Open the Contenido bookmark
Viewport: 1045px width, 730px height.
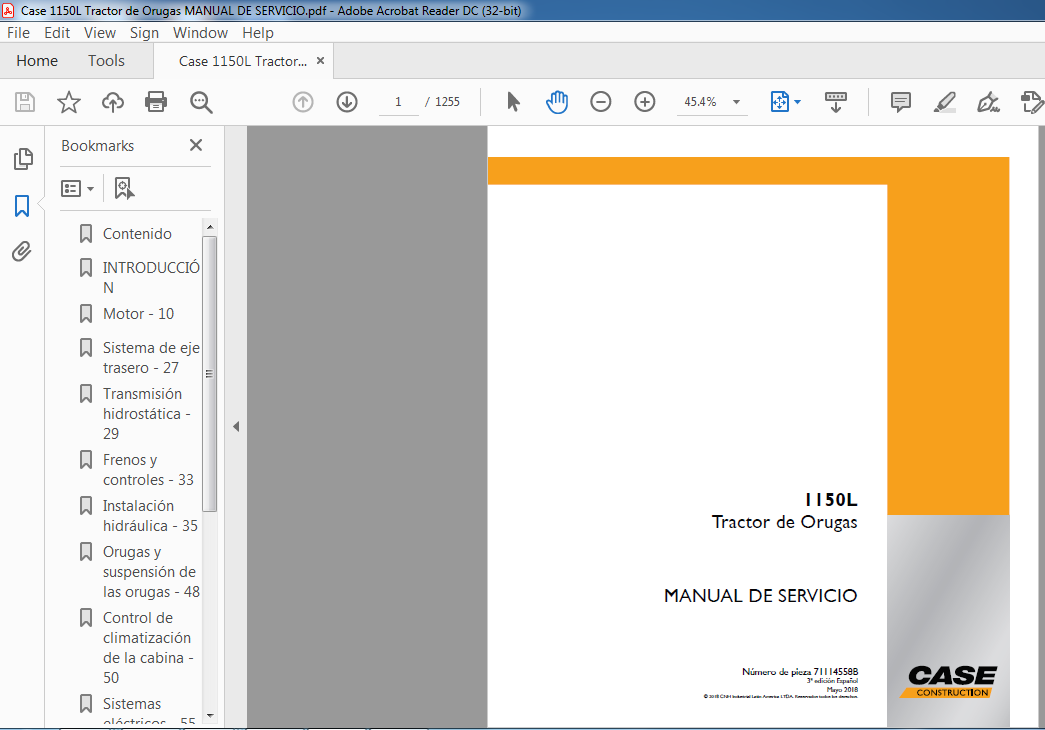point(137,234)
